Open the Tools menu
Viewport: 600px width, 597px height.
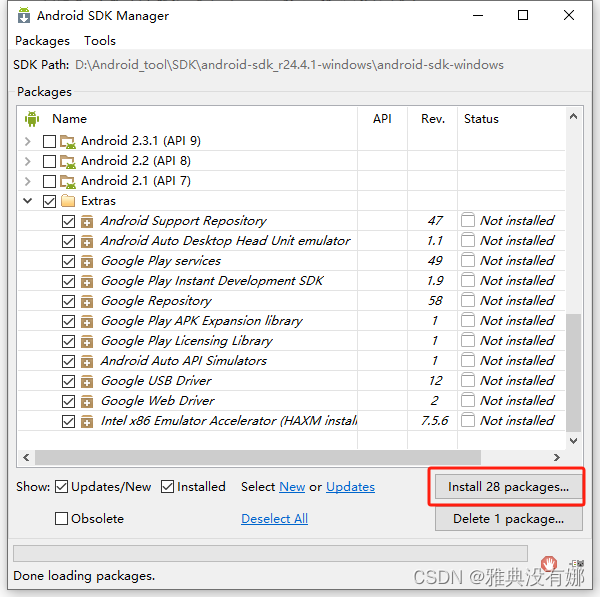pyautogui.click(x=100, y=41)
